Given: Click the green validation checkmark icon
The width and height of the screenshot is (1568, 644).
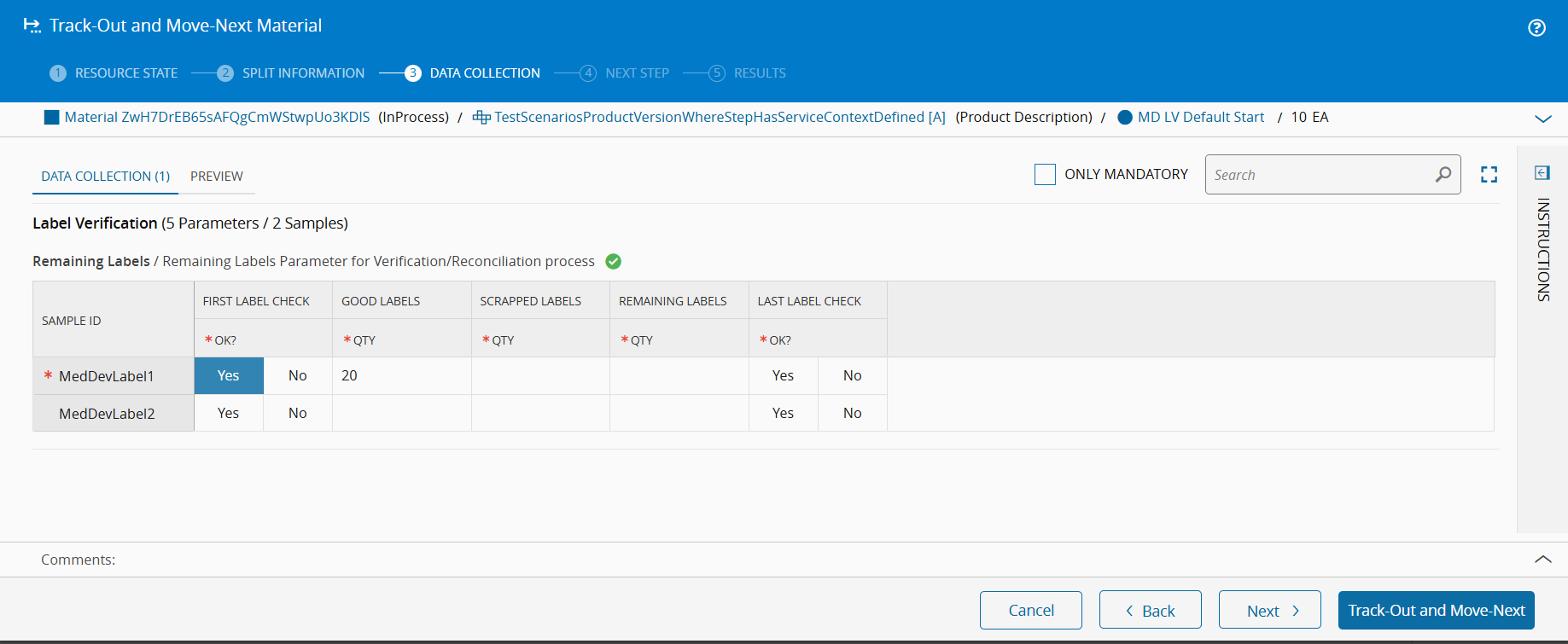Looking at the screenshot, I should click(613, 261).
